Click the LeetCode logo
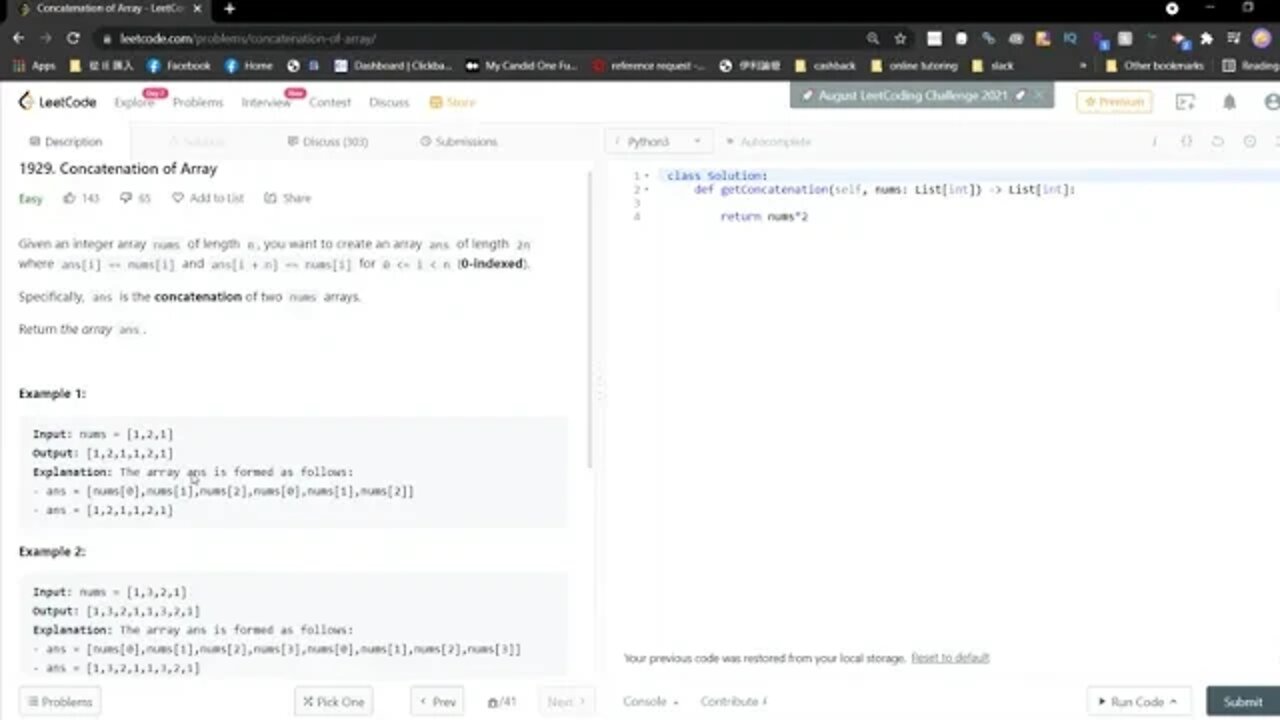The height and width of the screenshot is (720, 1280). click(57, 102)
